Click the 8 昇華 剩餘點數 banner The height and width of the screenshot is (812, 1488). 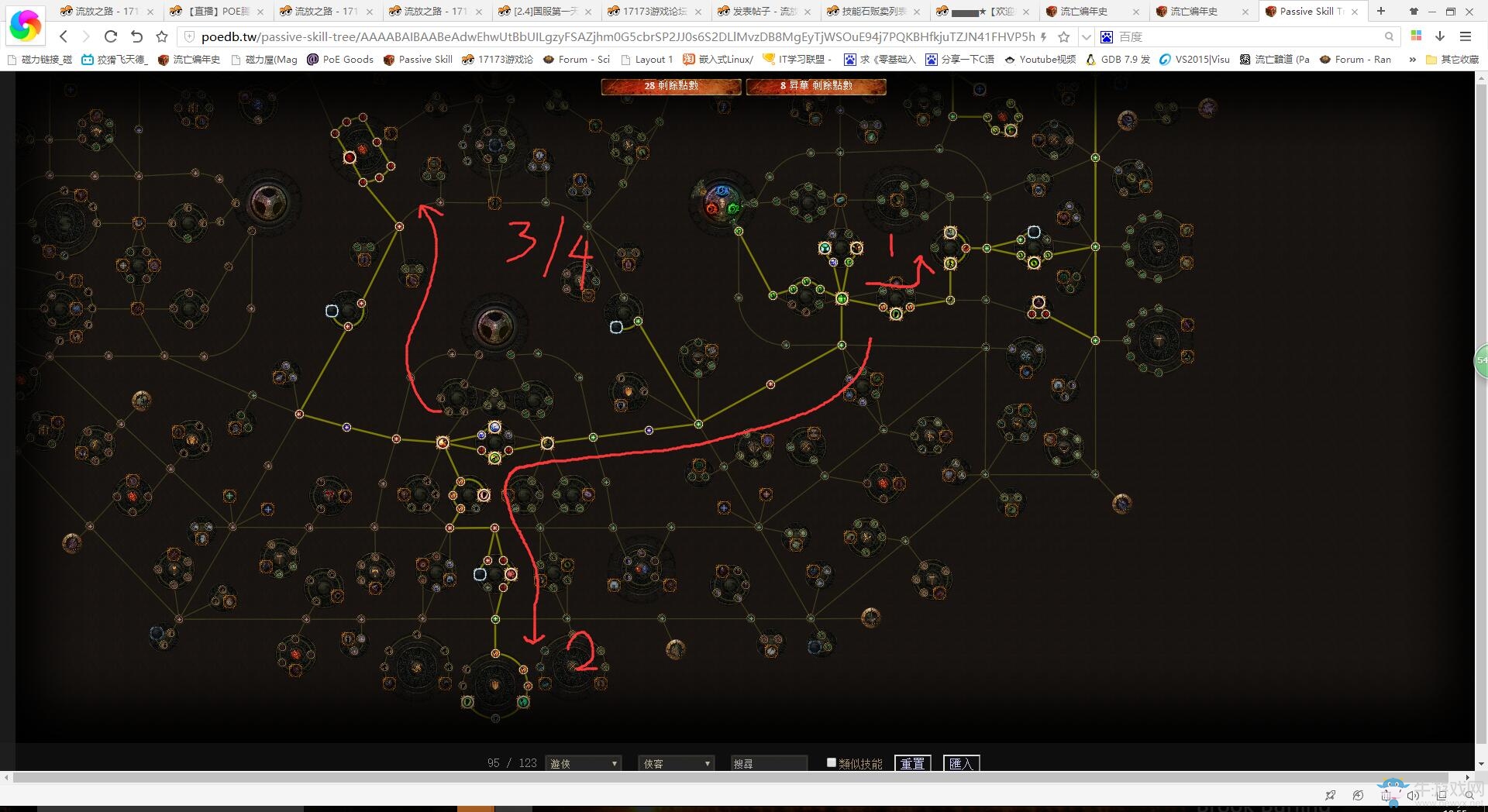(816, 86)
